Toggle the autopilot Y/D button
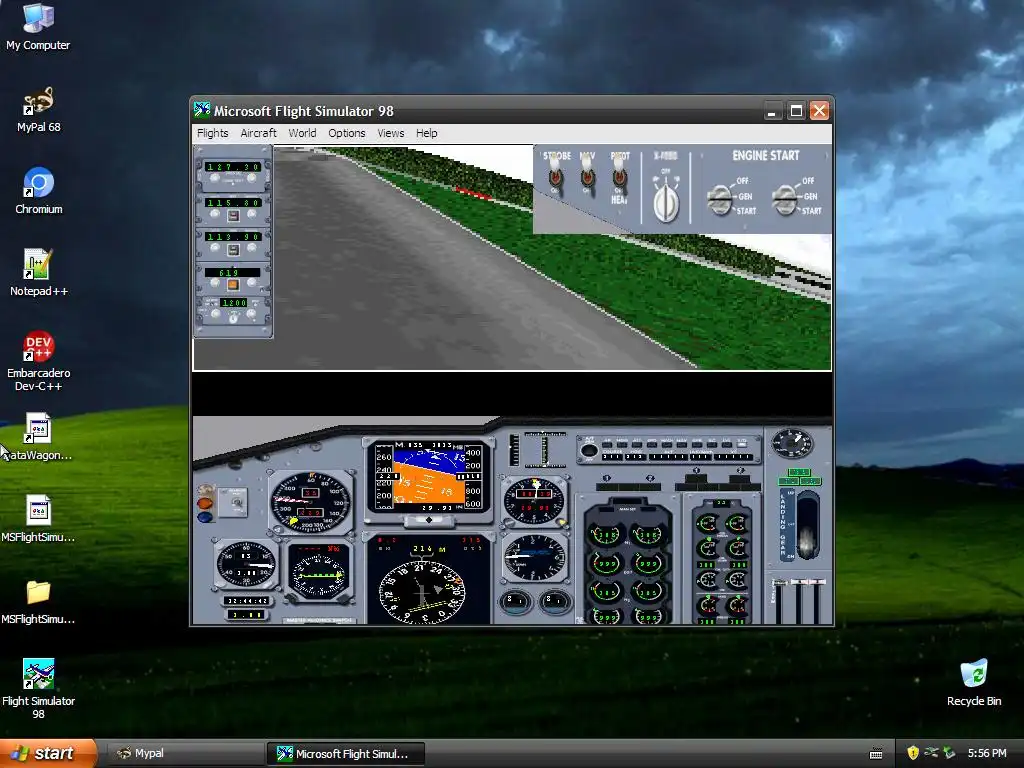The image size is (1024, 768). point(741,443)
